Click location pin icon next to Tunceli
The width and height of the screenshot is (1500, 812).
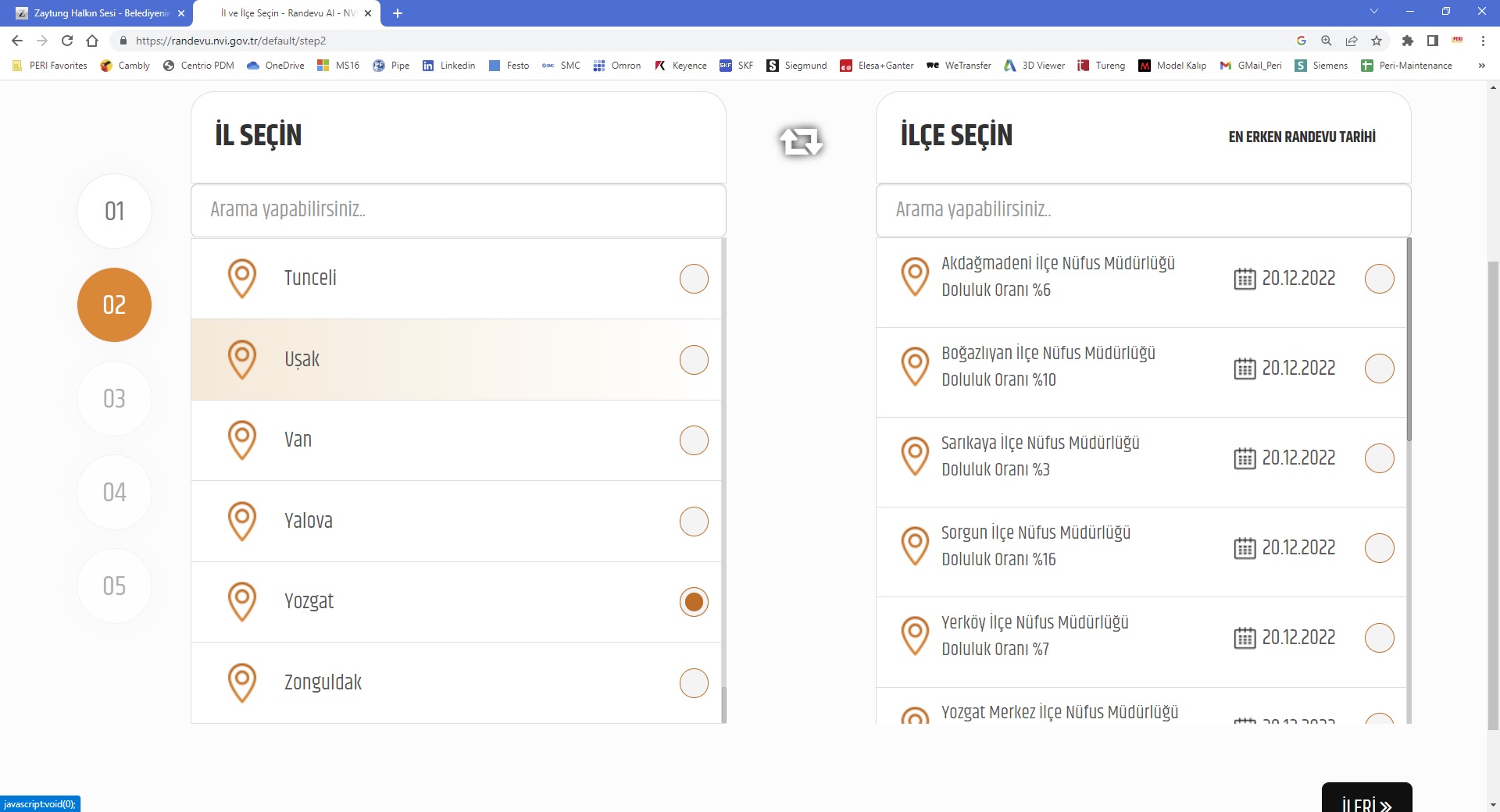242,279
